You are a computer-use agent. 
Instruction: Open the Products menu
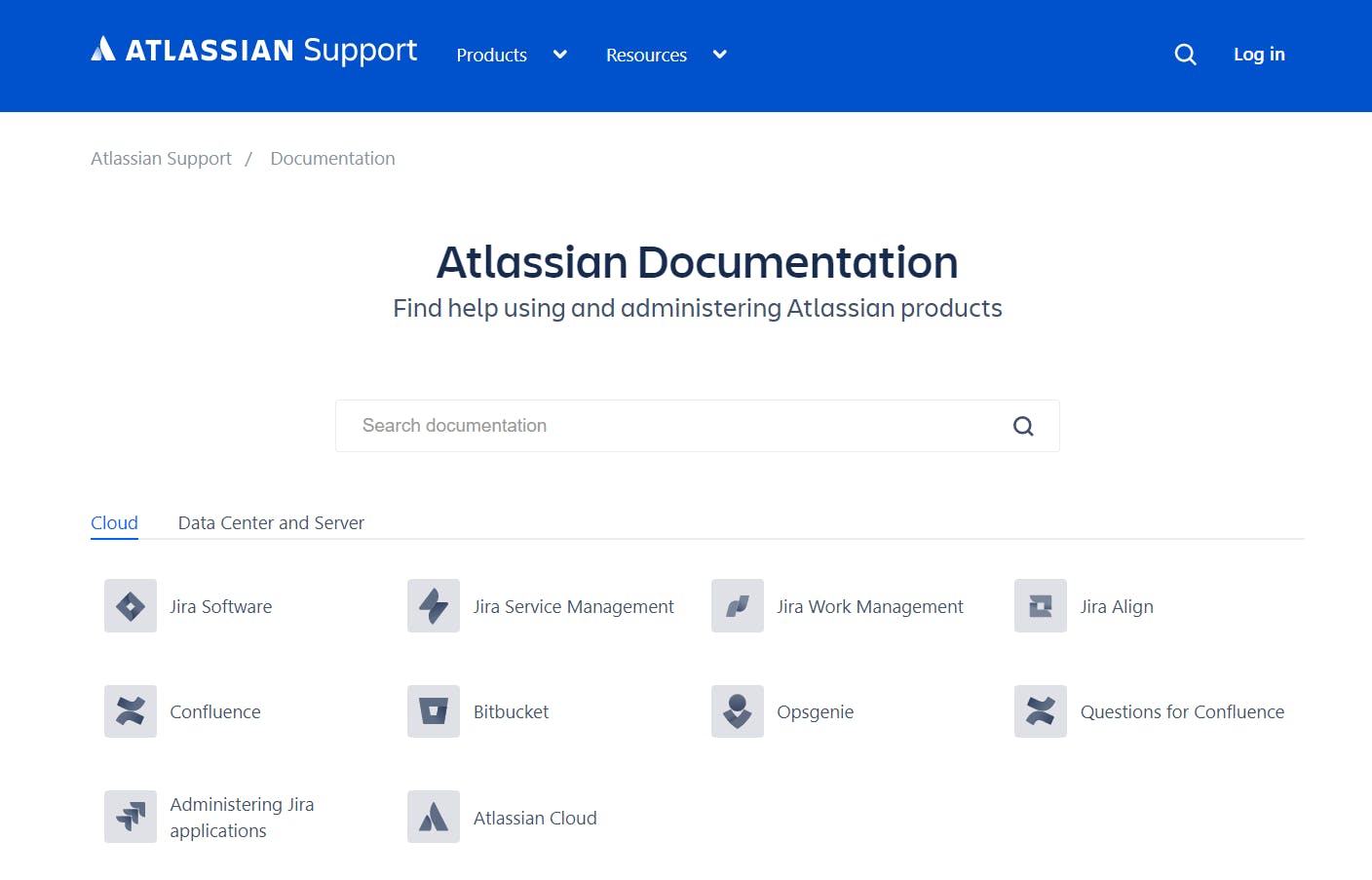492,56
